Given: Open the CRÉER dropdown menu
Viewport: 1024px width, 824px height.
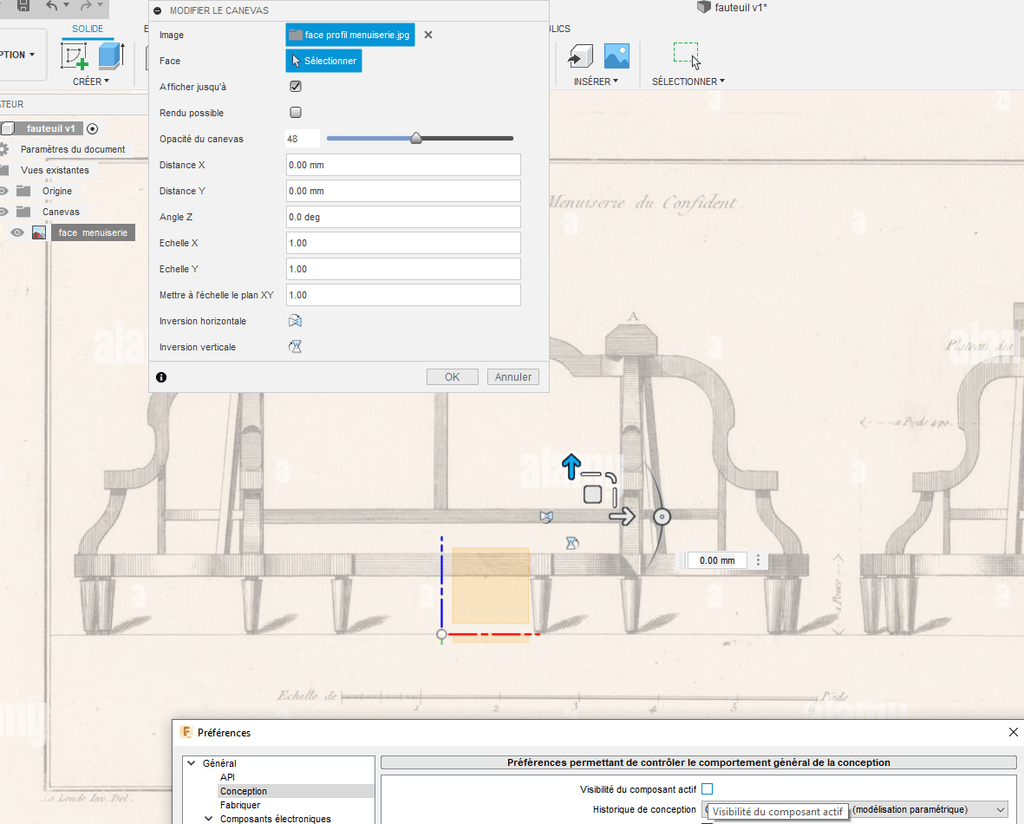Looking at the screenshot, I should point(91,82).
